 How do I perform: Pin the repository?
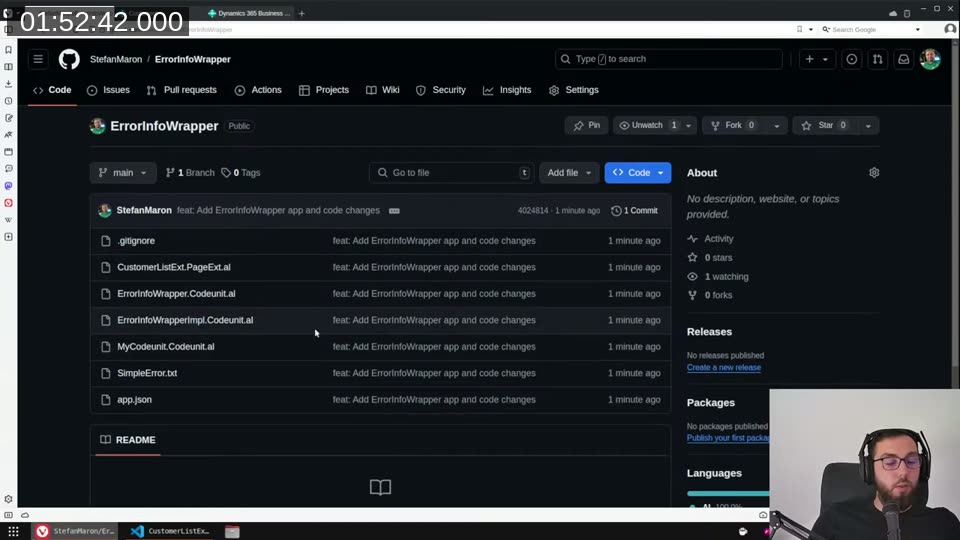[x=587, y=126]
